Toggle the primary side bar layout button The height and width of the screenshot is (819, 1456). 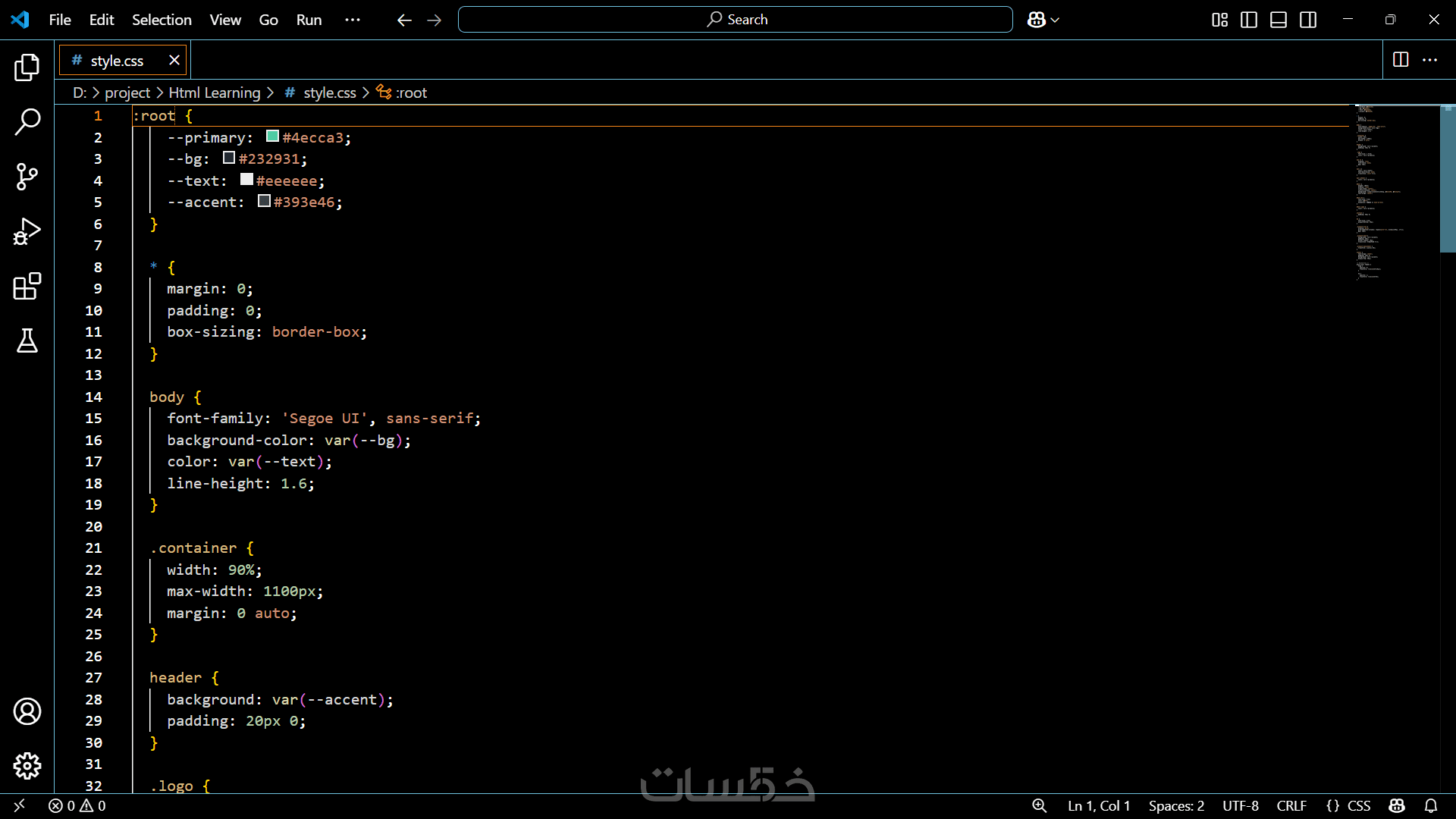[x=1249, y=20]
